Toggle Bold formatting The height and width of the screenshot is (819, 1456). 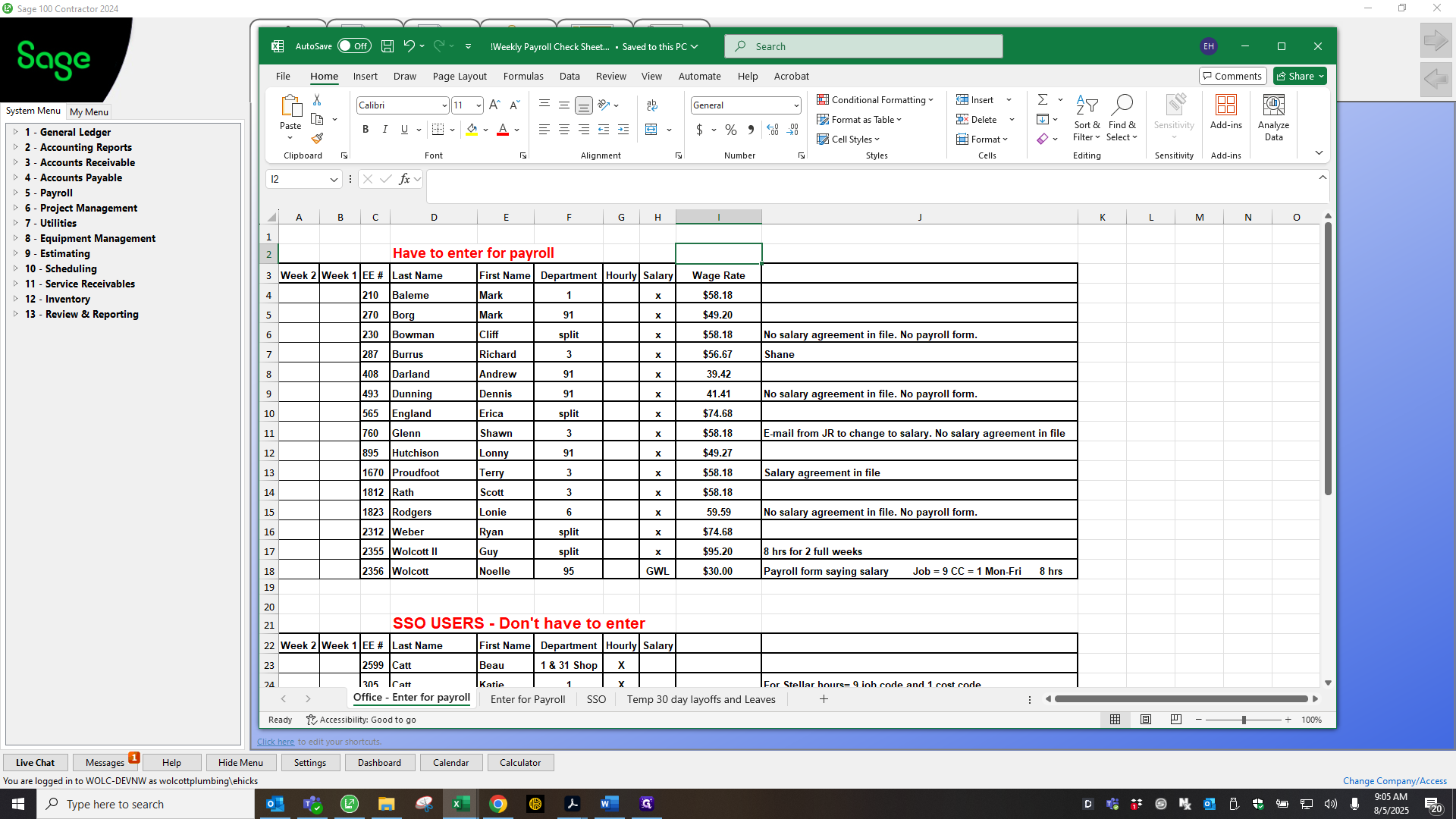[366, 130]
